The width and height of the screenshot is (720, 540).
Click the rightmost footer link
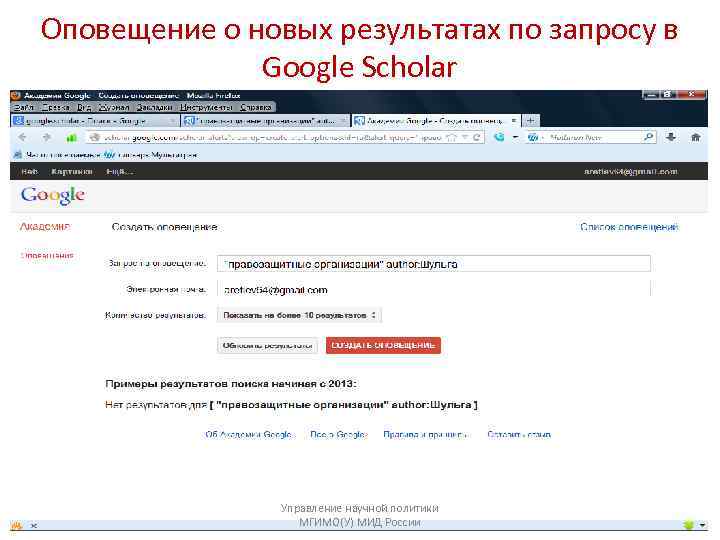(519, 434)
